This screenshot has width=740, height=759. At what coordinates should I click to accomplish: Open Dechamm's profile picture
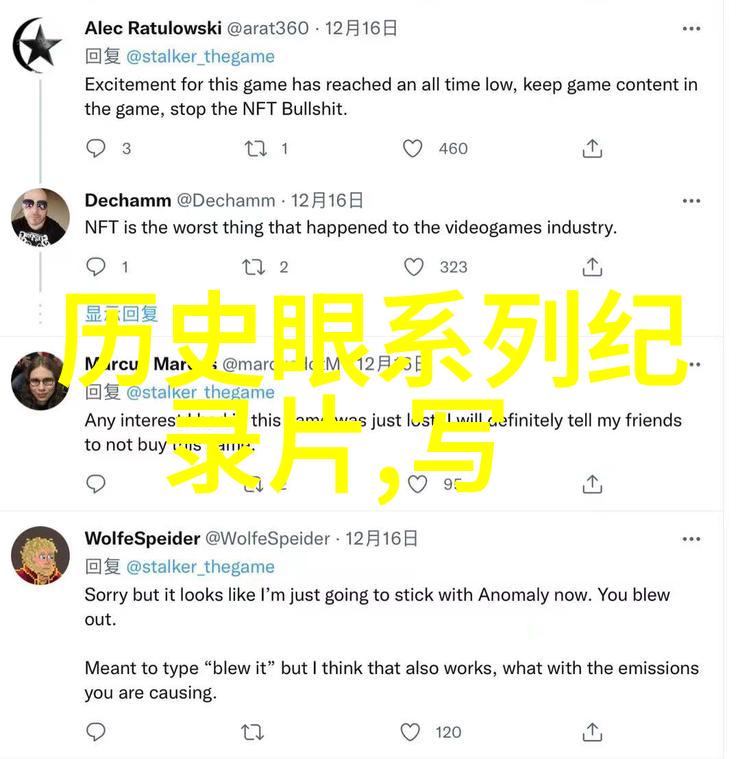coord(40,217)
